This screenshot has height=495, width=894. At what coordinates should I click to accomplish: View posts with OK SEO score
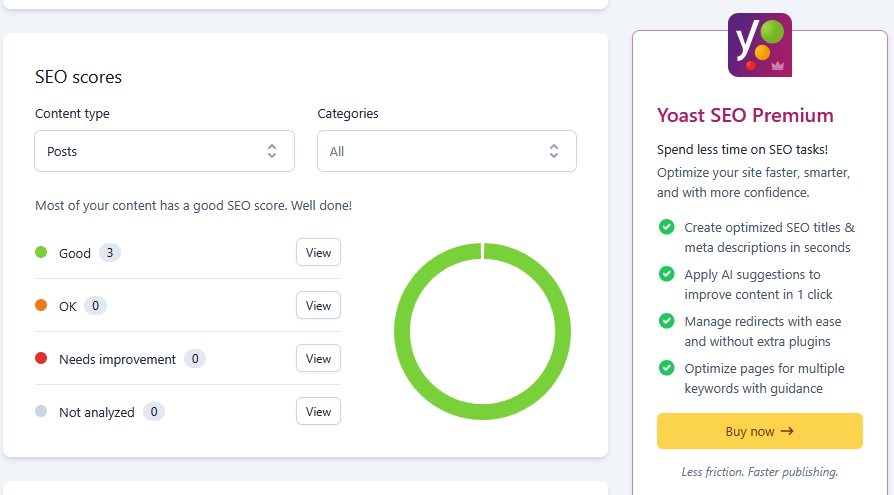click(318, 305)
